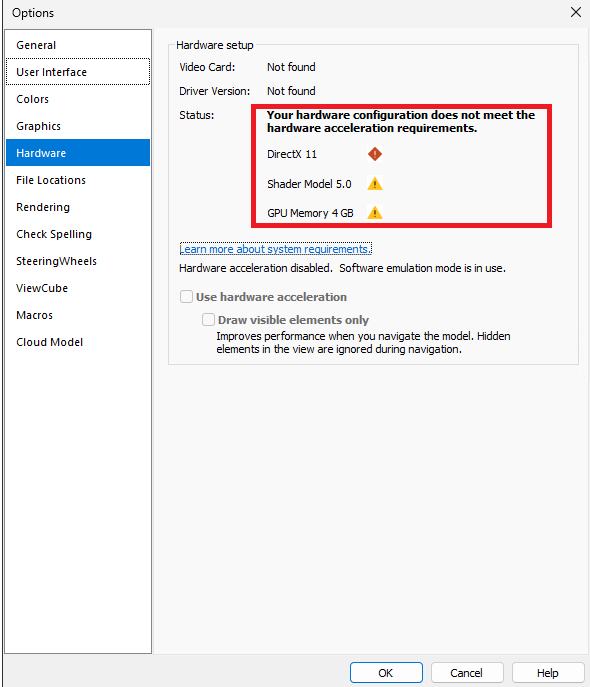Click the GPU Memory 4 GB warning icon
The image size is (590, 687).
(374, 212)
